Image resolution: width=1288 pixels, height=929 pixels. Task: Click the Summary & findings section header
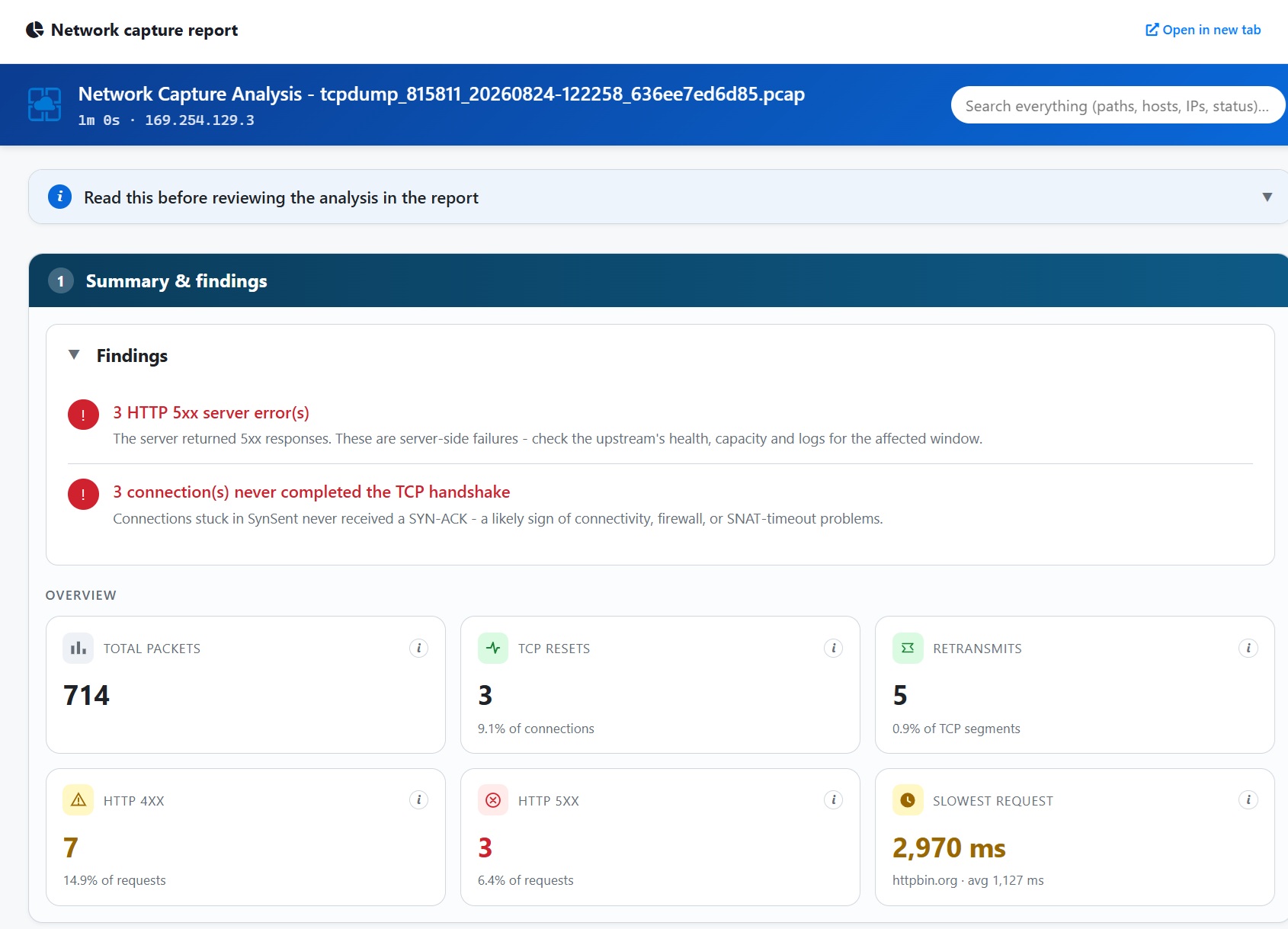(x=658, y=280)
